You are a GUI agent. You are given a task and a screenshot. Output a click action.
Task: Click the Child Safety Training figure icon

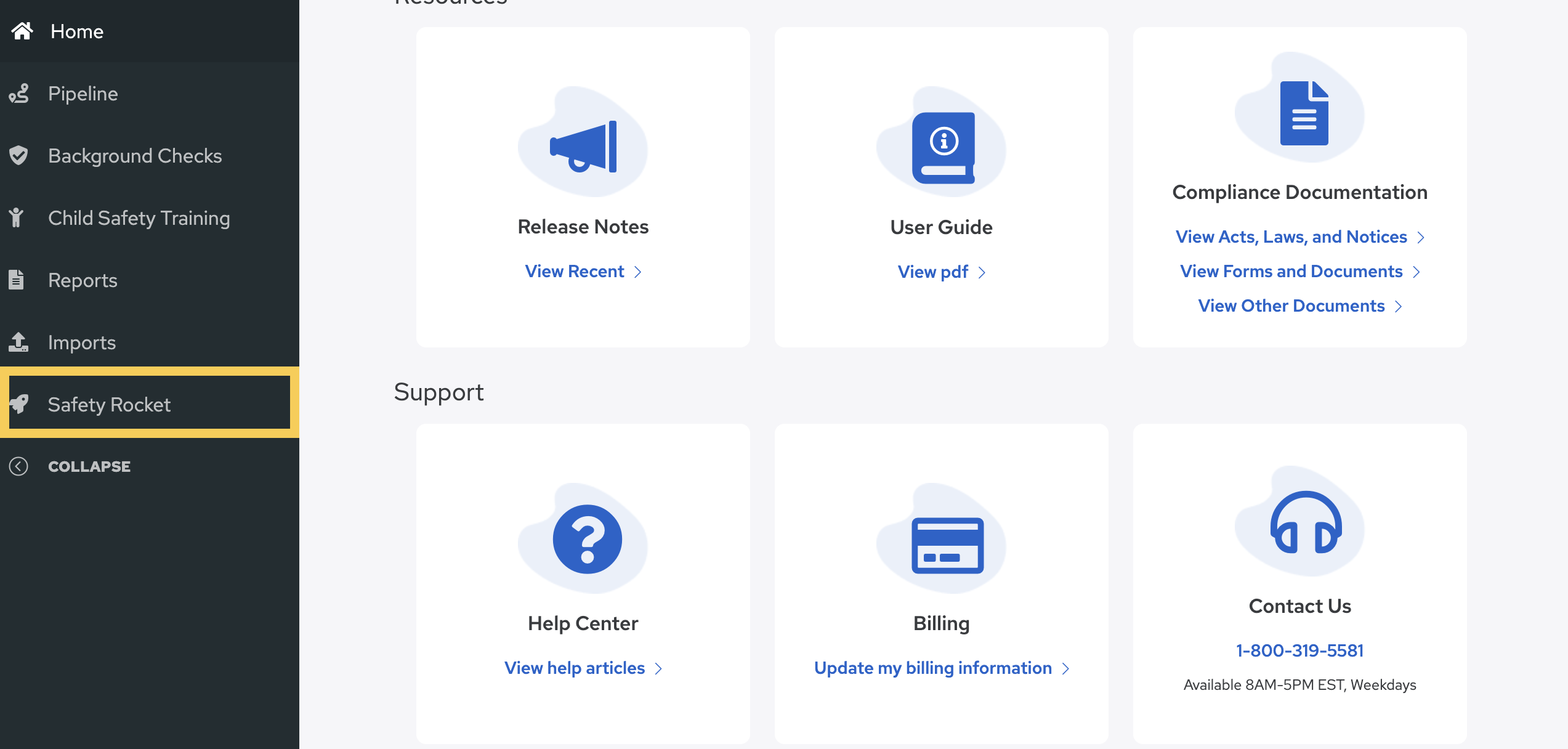pyautogui.click(x=16, y=217)
